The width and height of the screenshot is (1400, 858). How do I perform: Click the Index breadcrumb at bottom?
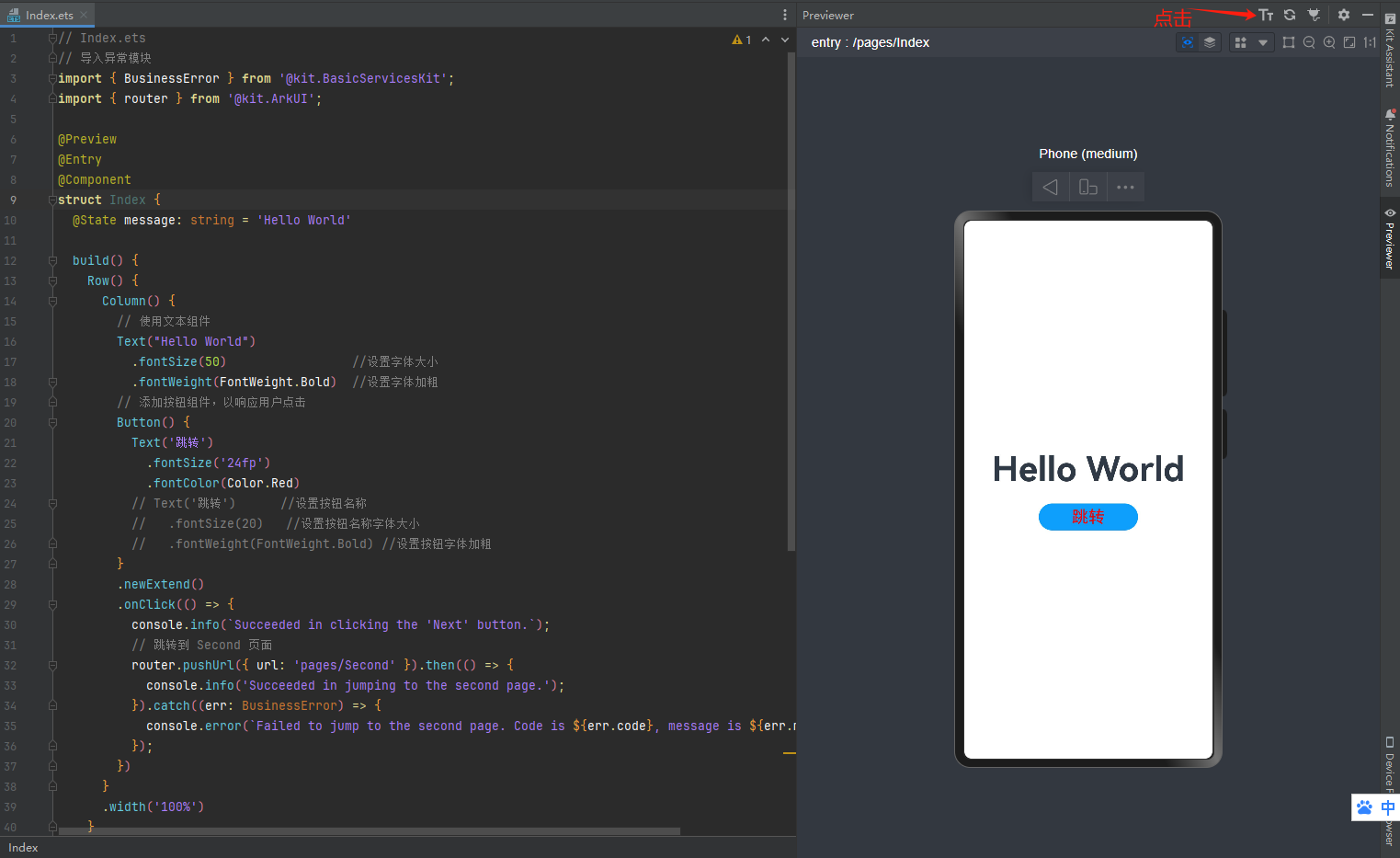[23, 848]
